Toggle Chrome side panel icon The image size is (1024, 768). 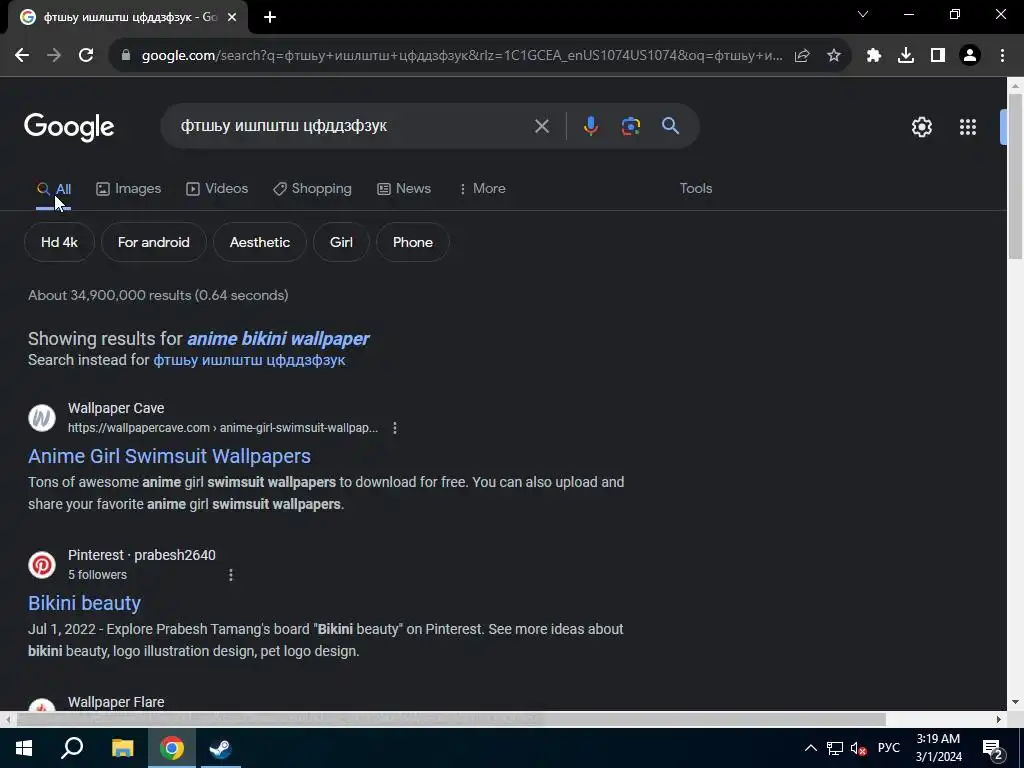(938, 56)
